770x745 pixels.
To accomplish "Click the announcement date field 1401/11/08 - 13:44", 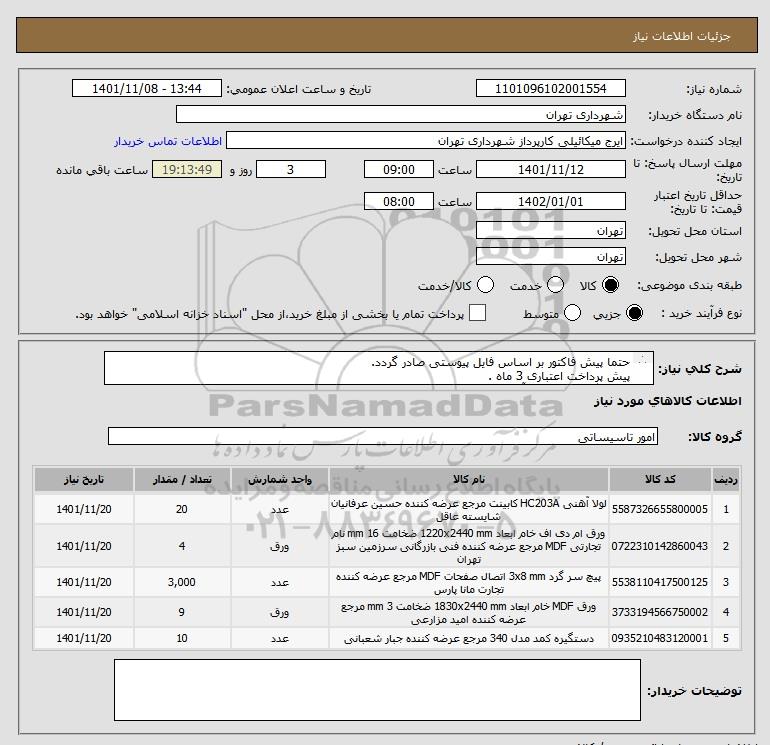I will coord(147,88).
